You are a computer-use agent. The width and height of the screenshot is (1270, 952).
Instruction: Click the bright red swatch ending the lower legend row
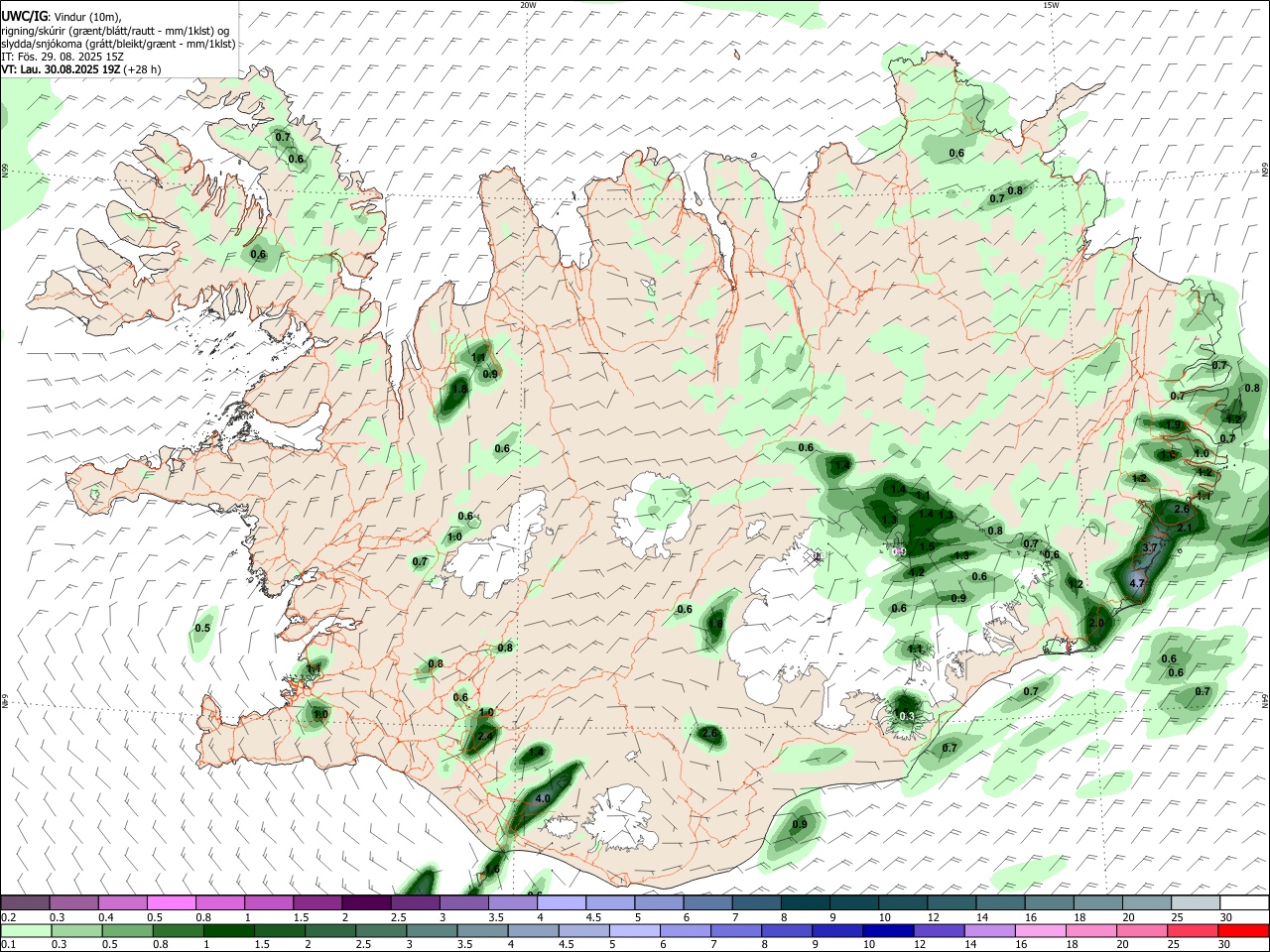[1243, 930]
